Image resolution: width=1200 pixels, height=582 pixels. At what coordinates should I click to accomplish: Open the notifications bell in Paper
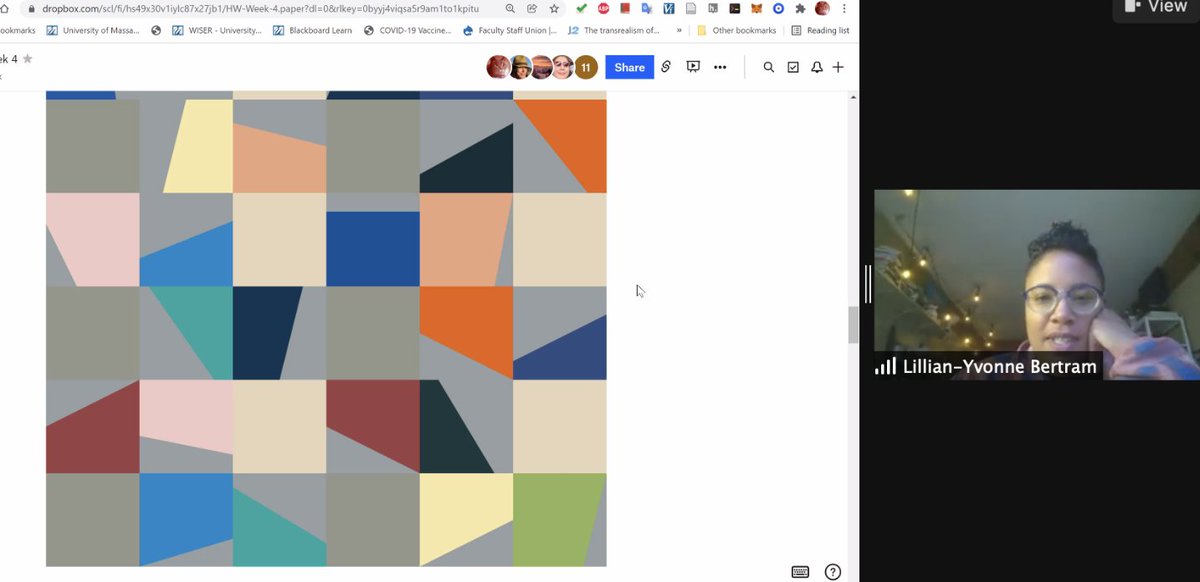click(817, 67)
